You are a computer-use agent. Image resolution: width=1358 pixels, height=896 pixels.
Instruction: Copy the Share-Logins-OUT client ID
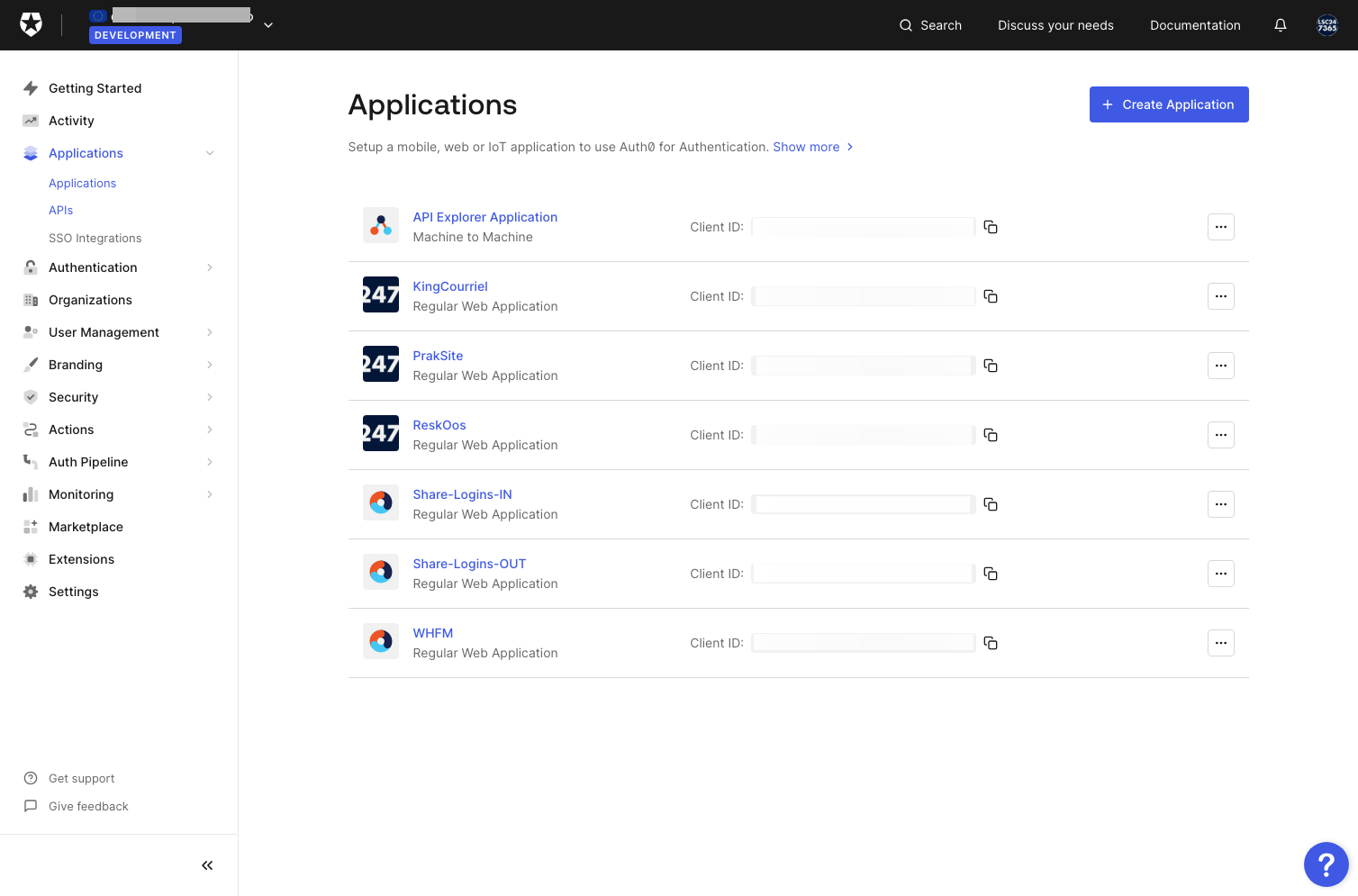[991, 574]
